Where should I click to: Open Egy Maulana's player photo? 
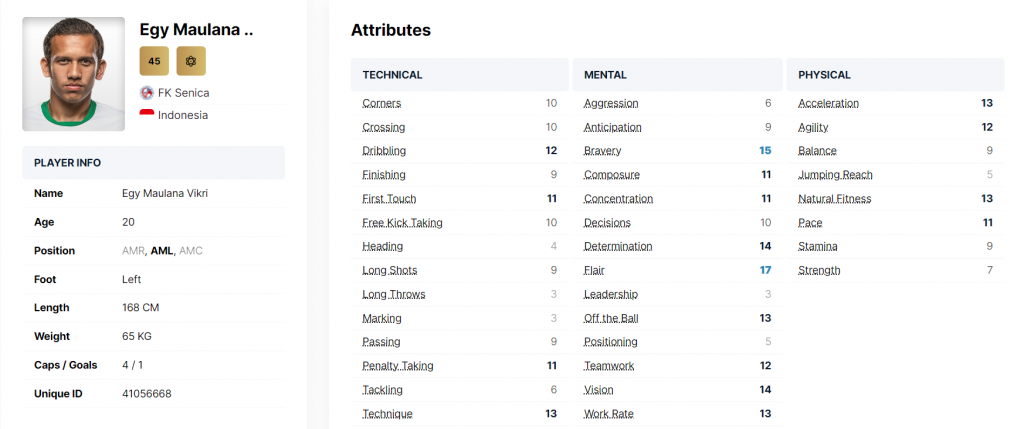point(73,74)
